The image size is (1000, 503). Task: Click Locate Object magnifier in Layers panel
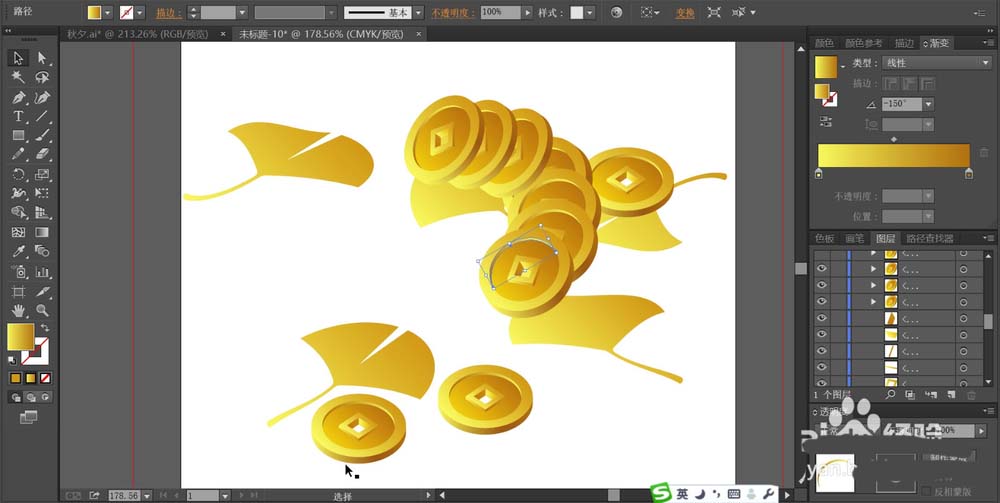[x=891, y=395]
